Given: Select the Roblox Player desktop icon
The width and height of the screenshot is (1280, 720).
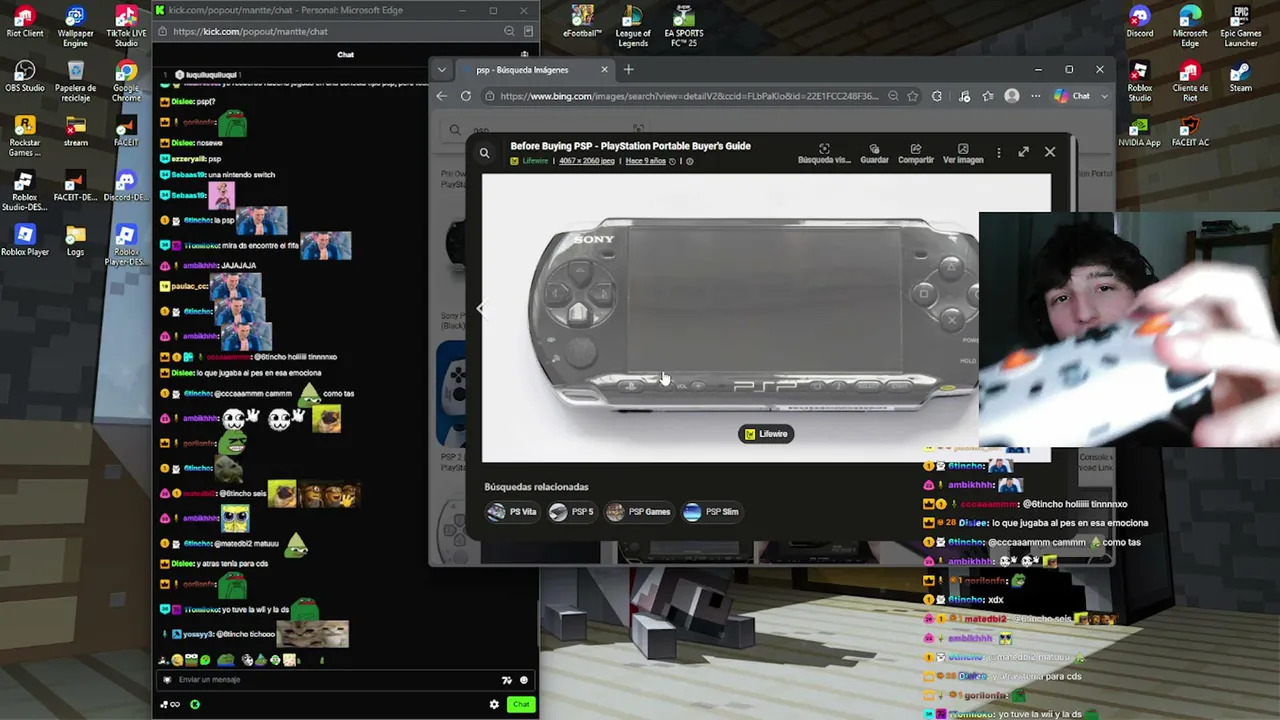Looking at the screenshot, I should click(x=25, y=241).
